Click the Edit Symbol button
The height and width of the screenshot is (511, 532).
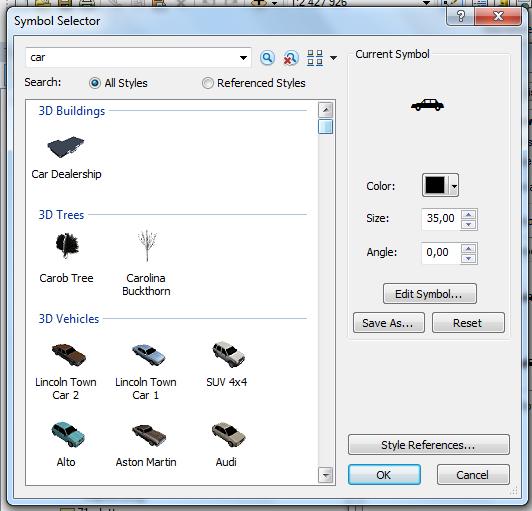pos(430,294)
